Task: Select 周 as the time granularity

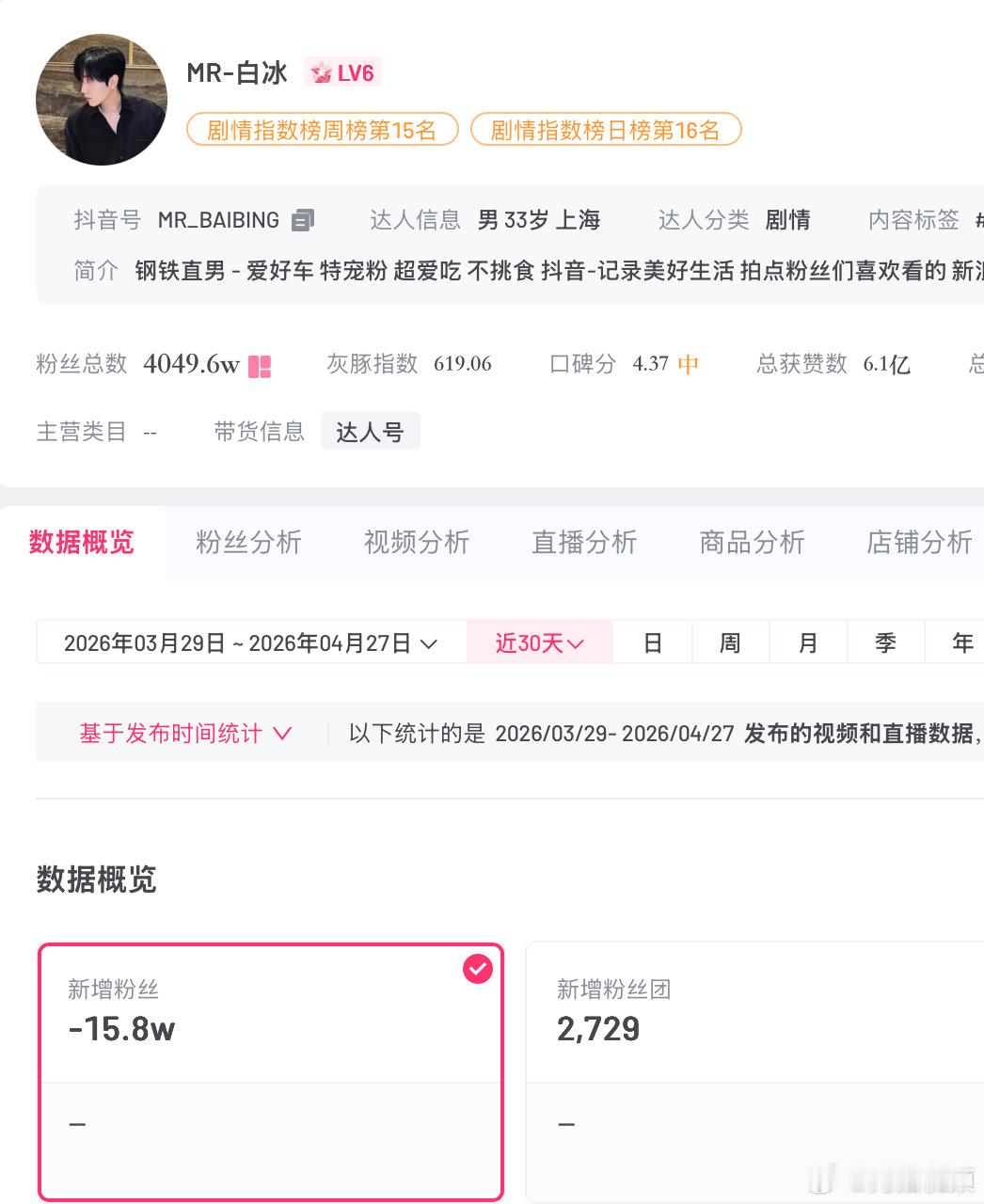Action: pyautogui.click(x=730, y=642)
